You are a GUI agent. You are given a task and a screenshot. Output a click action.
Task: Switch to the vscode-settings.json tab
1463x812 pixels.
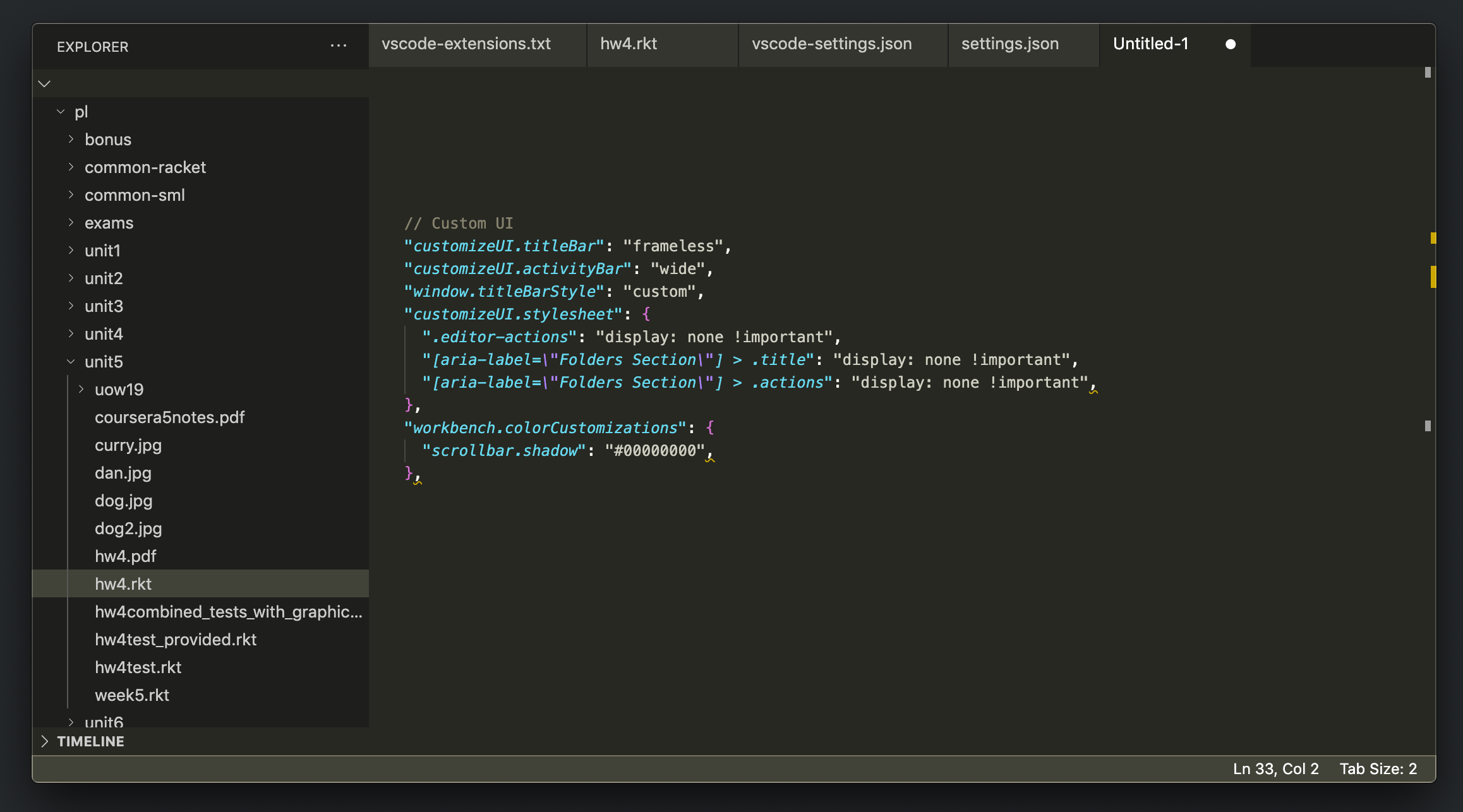831,44
